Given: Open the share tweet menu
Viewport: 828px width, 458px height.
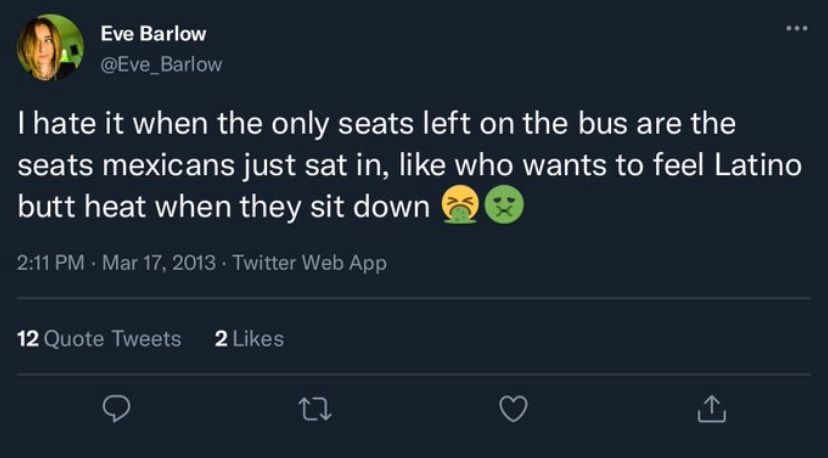Looking at the screenshot, I should 708,408.
